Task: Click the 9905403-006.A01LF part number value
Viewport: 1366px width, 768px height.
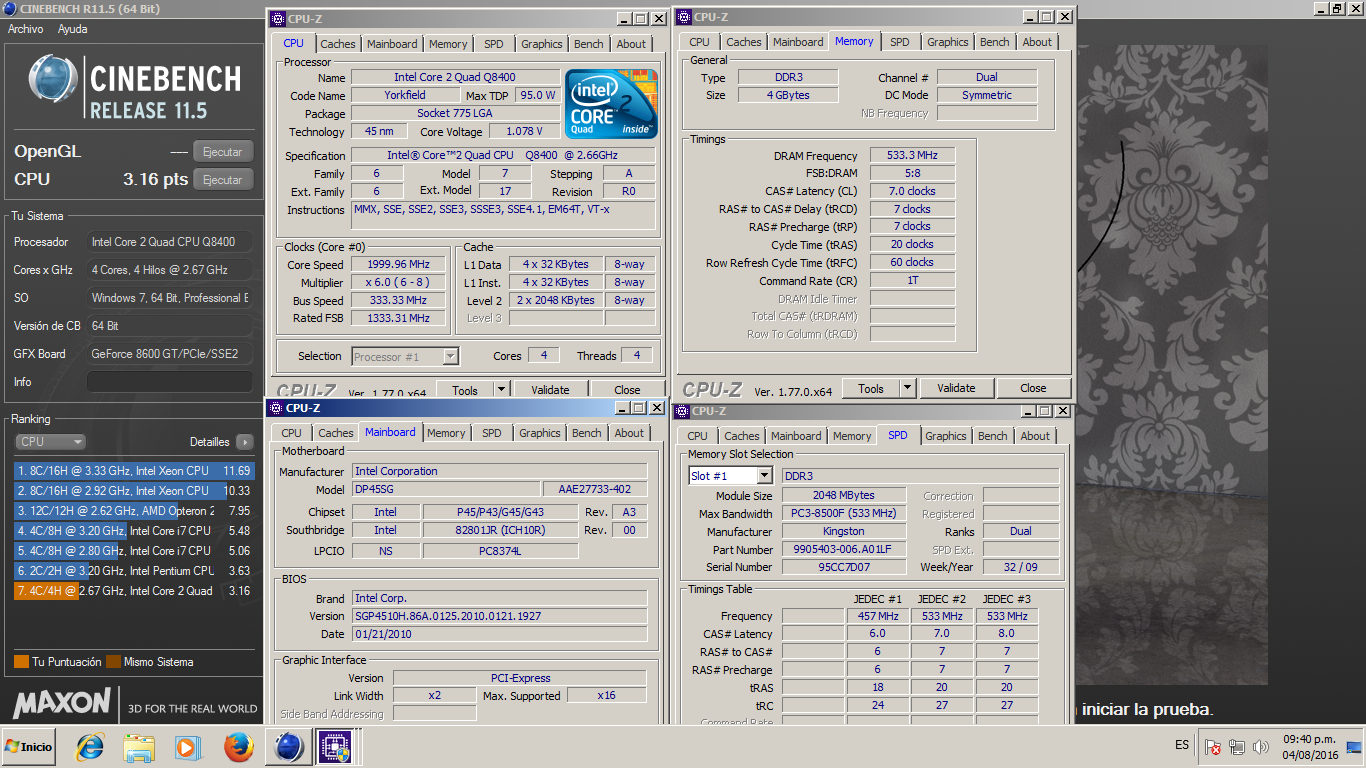Action: click(844, 549)
